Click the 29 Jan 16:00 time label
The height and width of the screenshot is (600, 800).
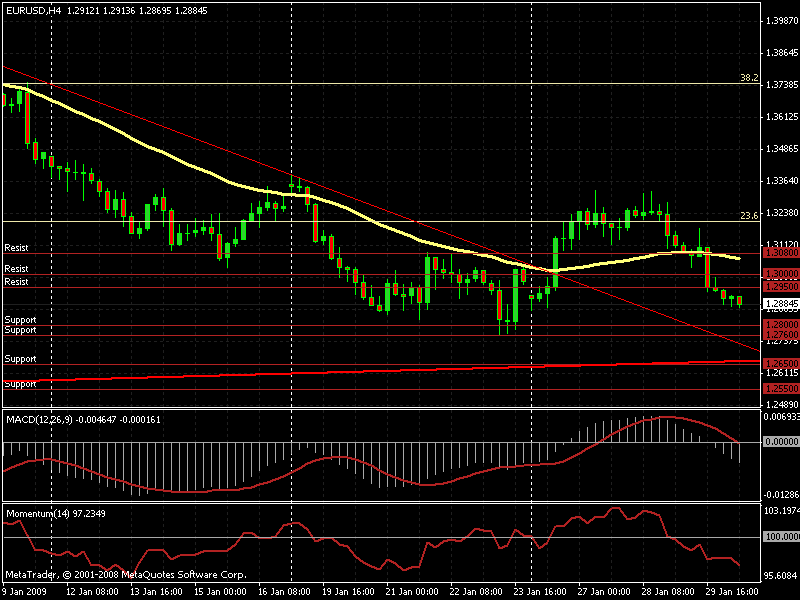click(732, 592)
